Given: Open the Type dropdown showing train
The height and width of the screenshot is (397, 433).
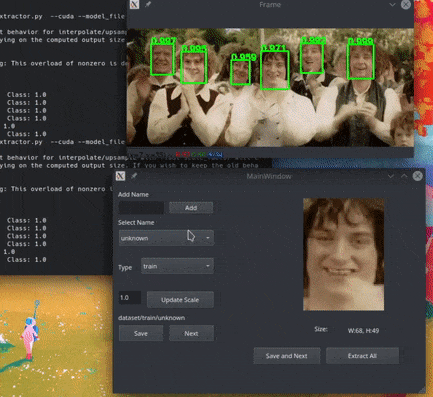Looking at the screenshot, I should (177, 266).
